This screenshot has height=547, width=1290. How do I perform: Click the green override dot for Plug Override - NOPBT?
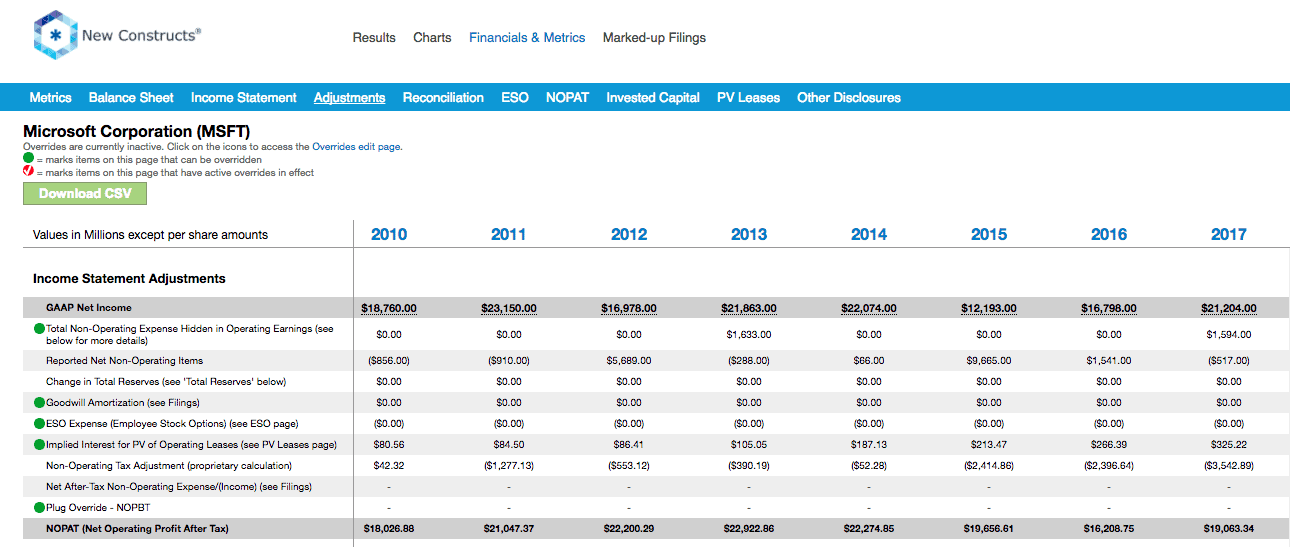click(x=40, y=507)
